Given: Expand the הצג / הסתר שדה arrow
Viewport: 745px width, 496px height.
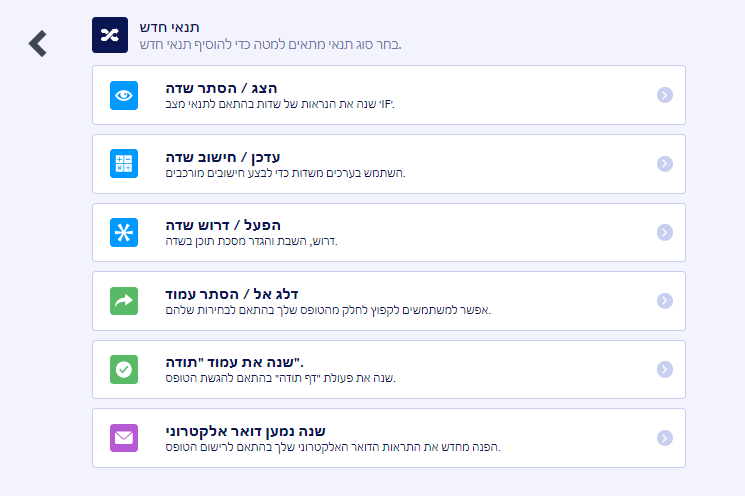Looking at the screenshot, I should [664, 95].
